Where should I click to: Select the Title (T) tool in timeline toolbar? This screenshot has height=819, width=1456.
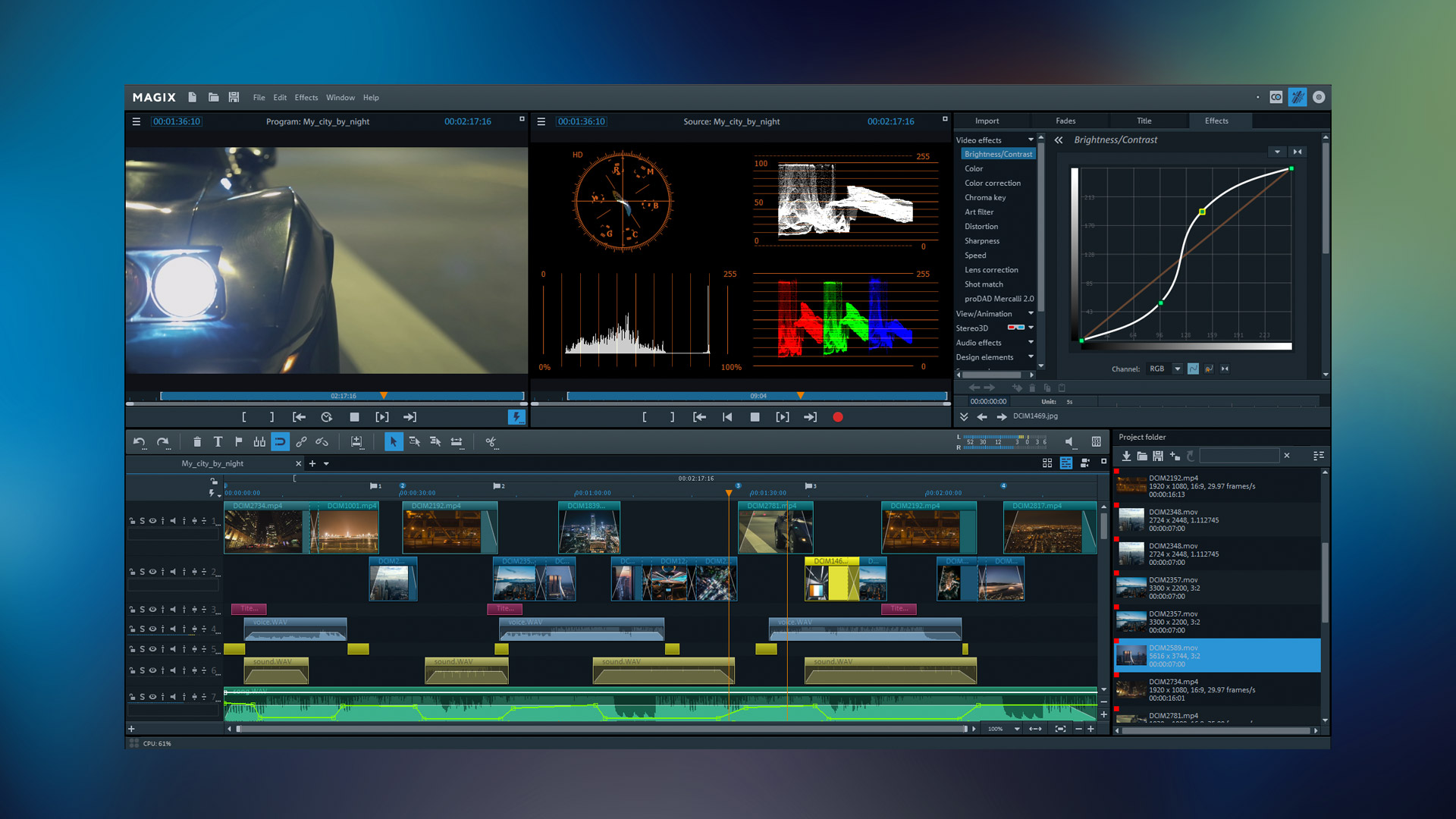tap(218, 442)
